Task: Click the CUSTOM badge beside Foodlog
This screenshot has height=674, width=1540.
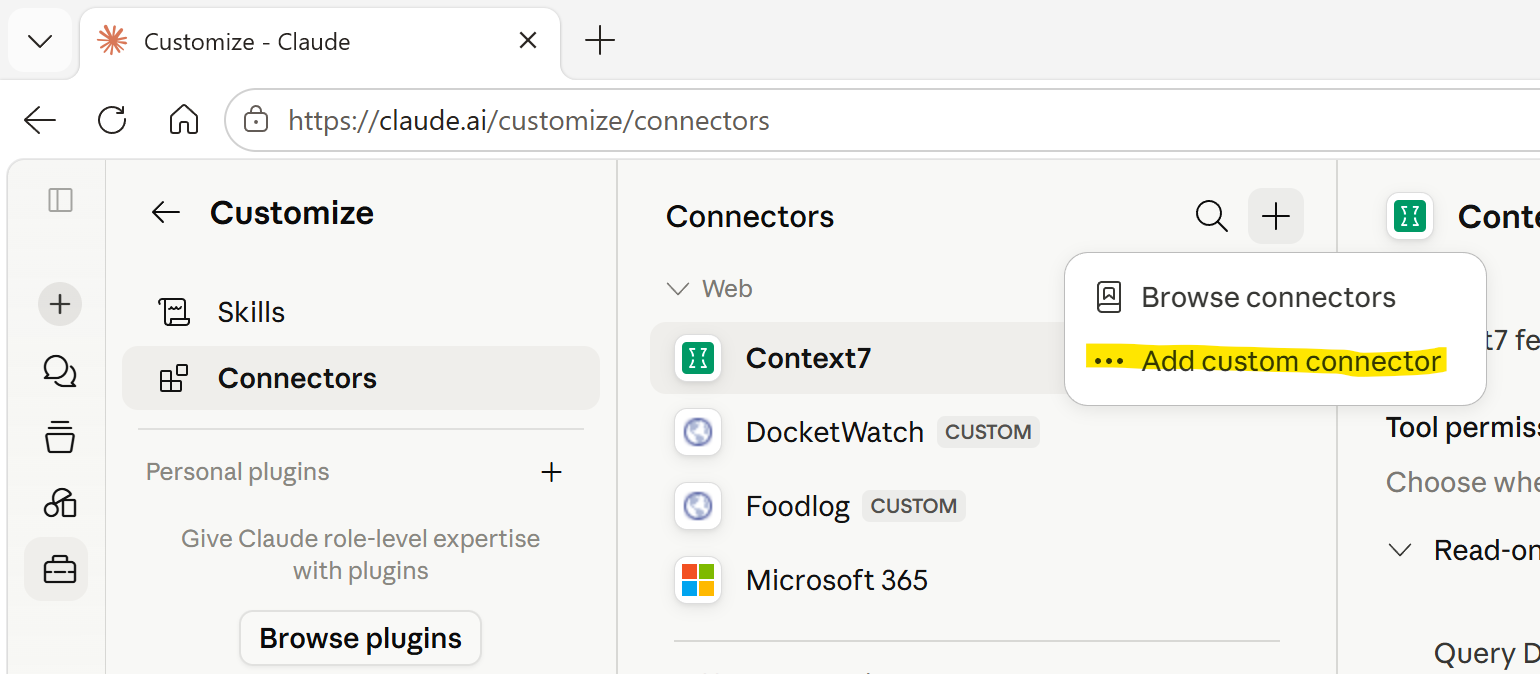Action: point(913,506)
